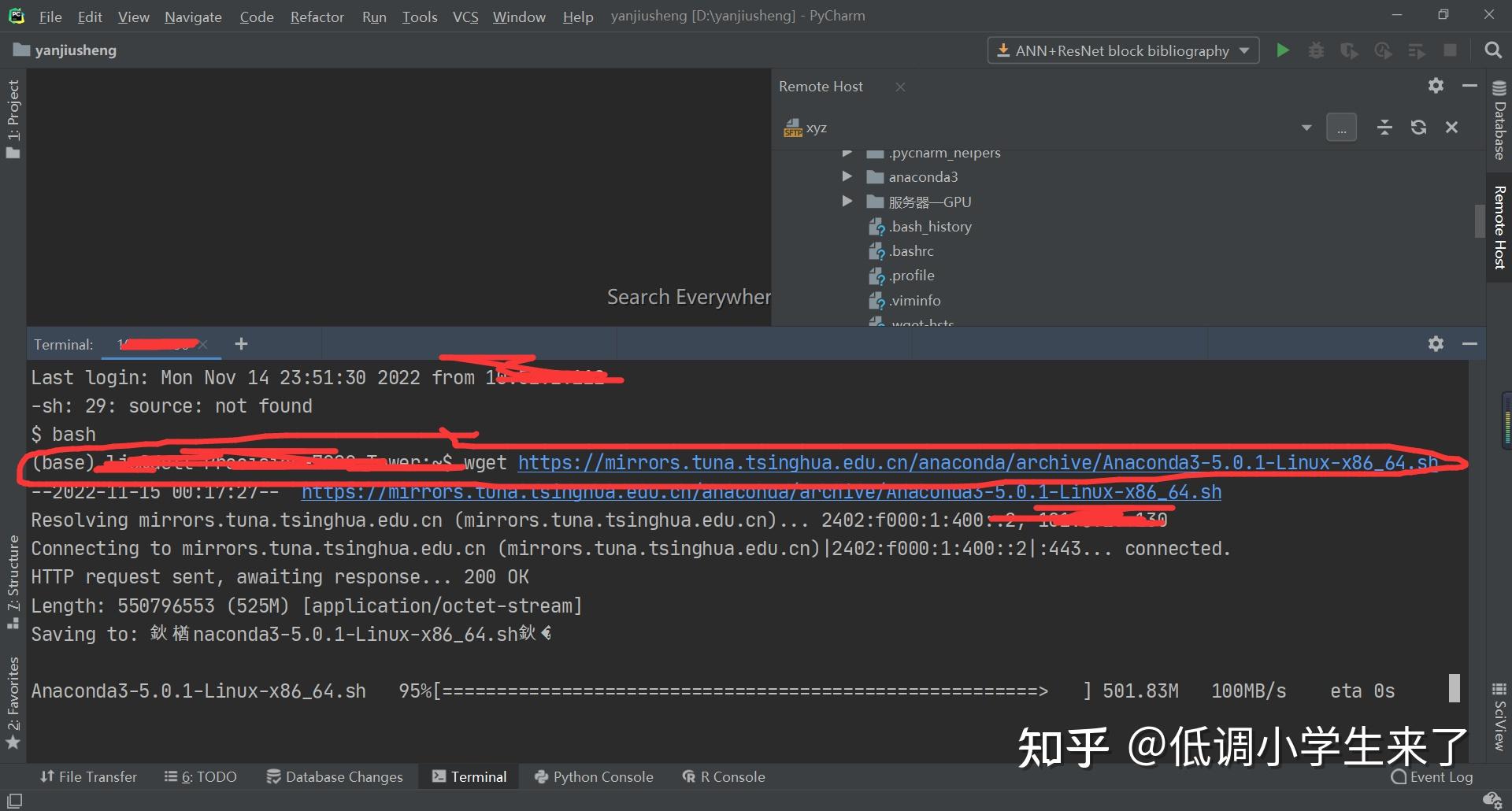Click the yanjiusheng project breadcrumb
Image resolution: width=1512 pixels, height=811 pixels.
pyautogui.click(x=65, y=50)
